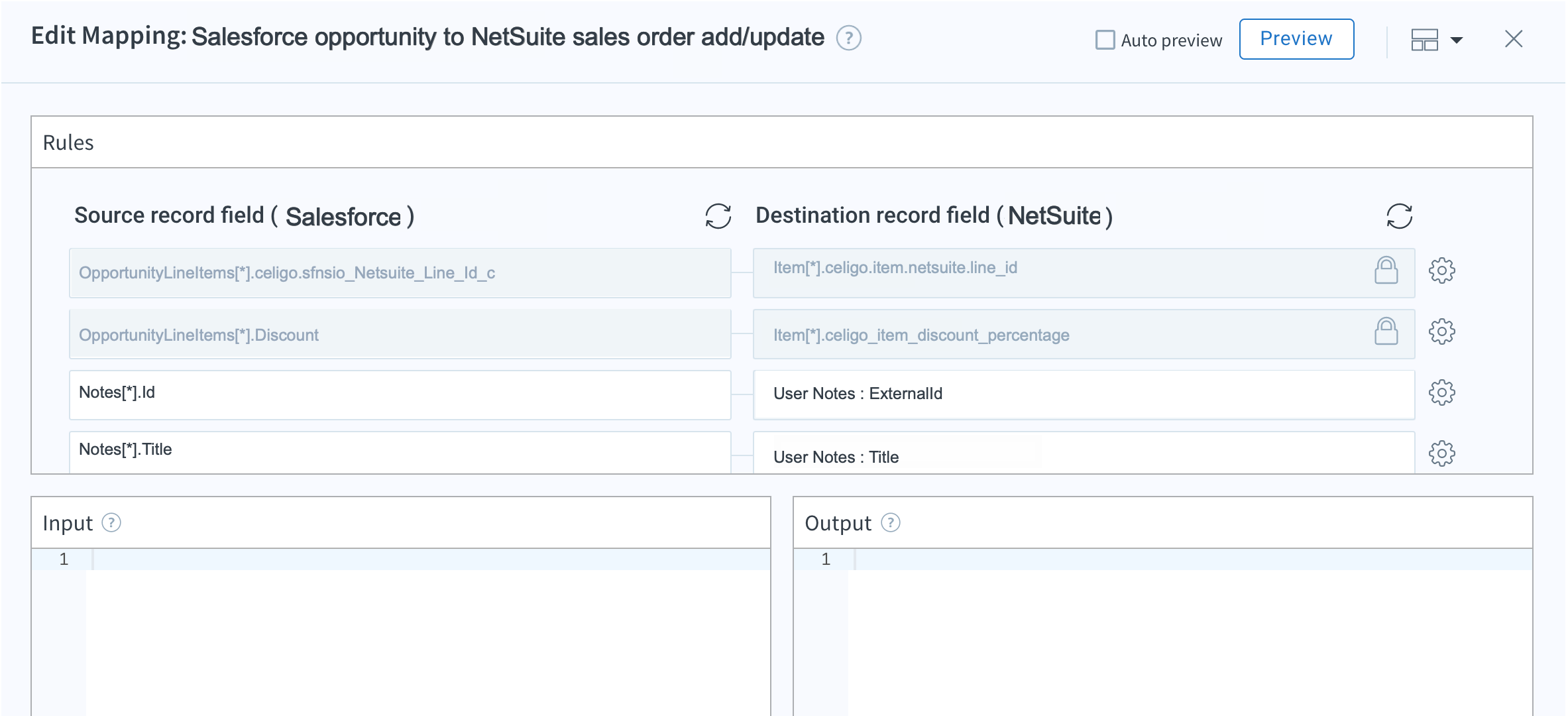Close the Edit Mapping dialog
Screen dimensions: 1568x716
1514,39
